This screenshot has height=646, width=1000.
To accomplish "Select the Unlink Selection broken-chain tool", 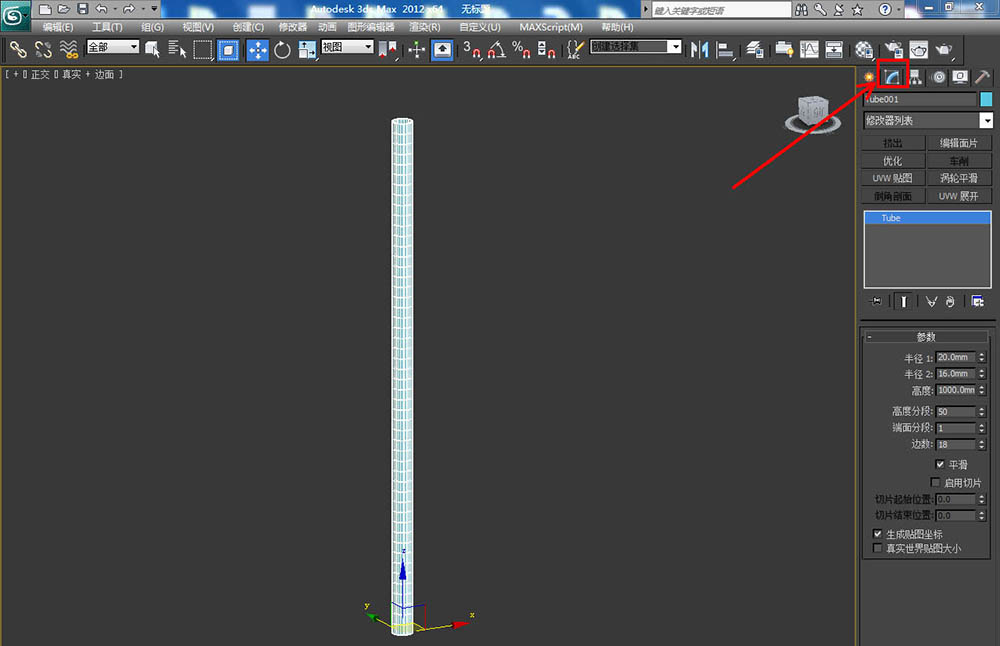I will [43, 49].
